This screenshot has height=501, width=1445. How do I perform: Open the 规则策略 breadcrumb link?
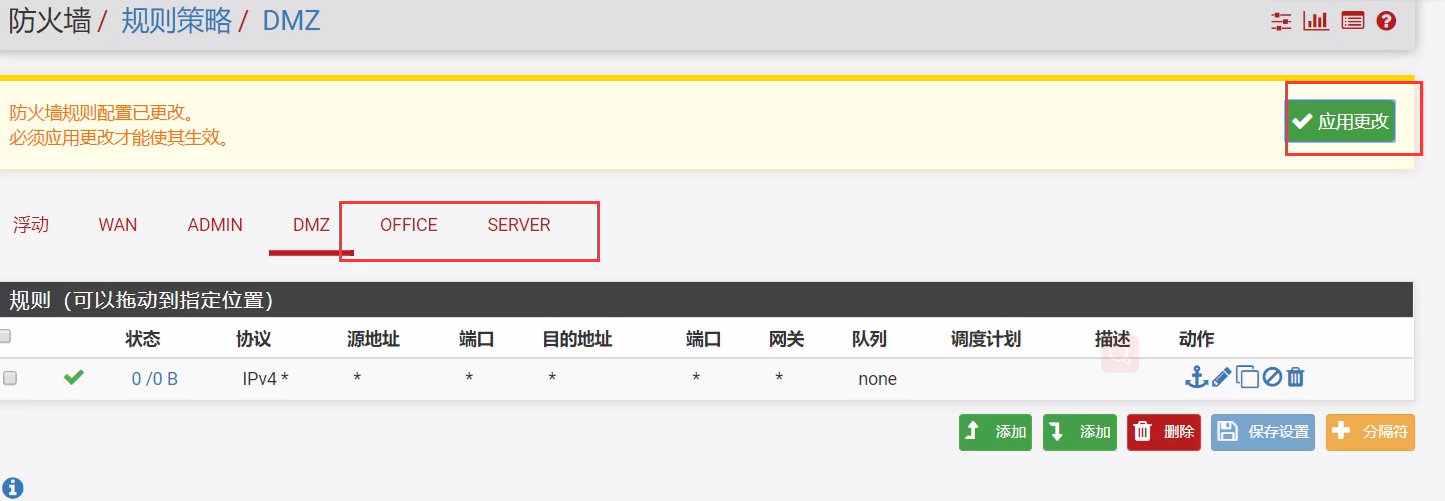point(176,21)
